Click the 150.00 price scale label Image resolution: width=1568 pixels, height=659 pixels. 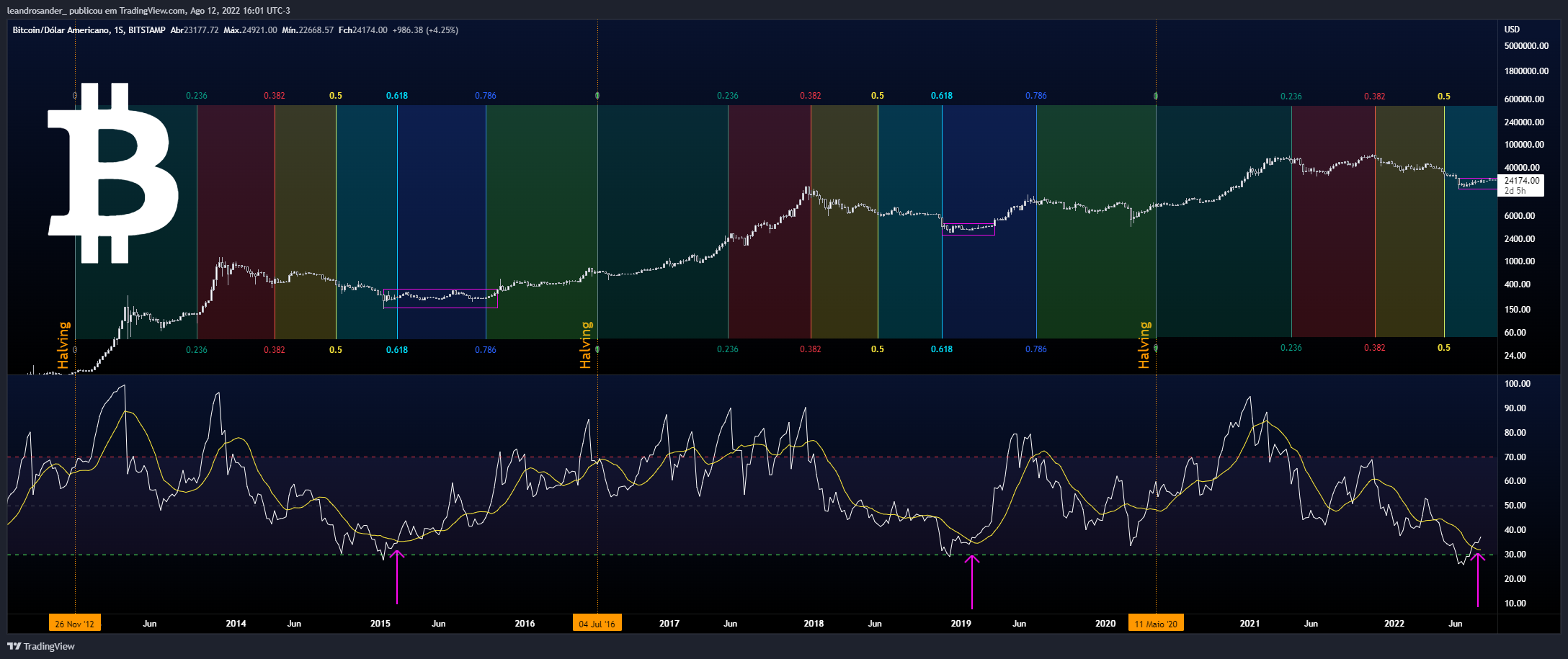coord(1518,310)
